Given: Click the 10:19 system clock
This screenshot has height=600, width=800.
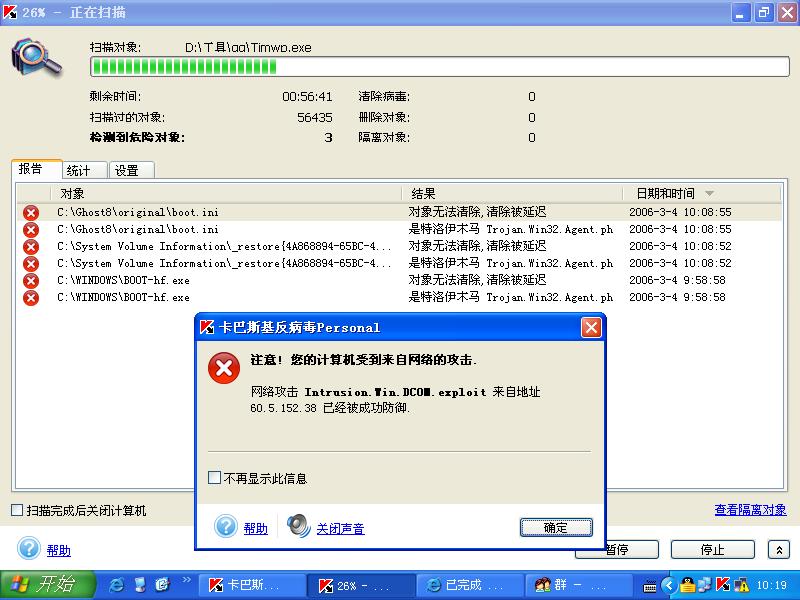Looking at the screenshot, I should point(771,585).
